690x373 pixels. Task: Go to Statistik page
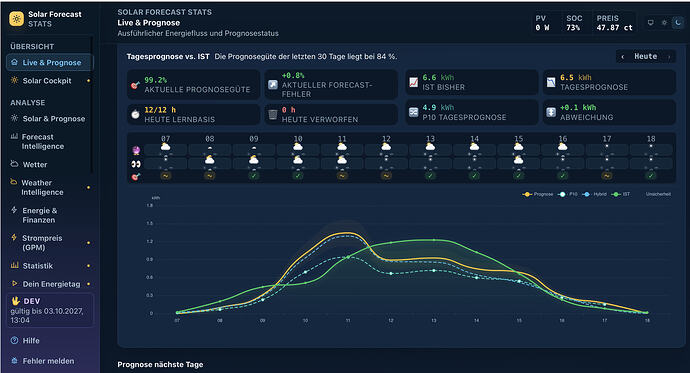click(x=50, y=266)
